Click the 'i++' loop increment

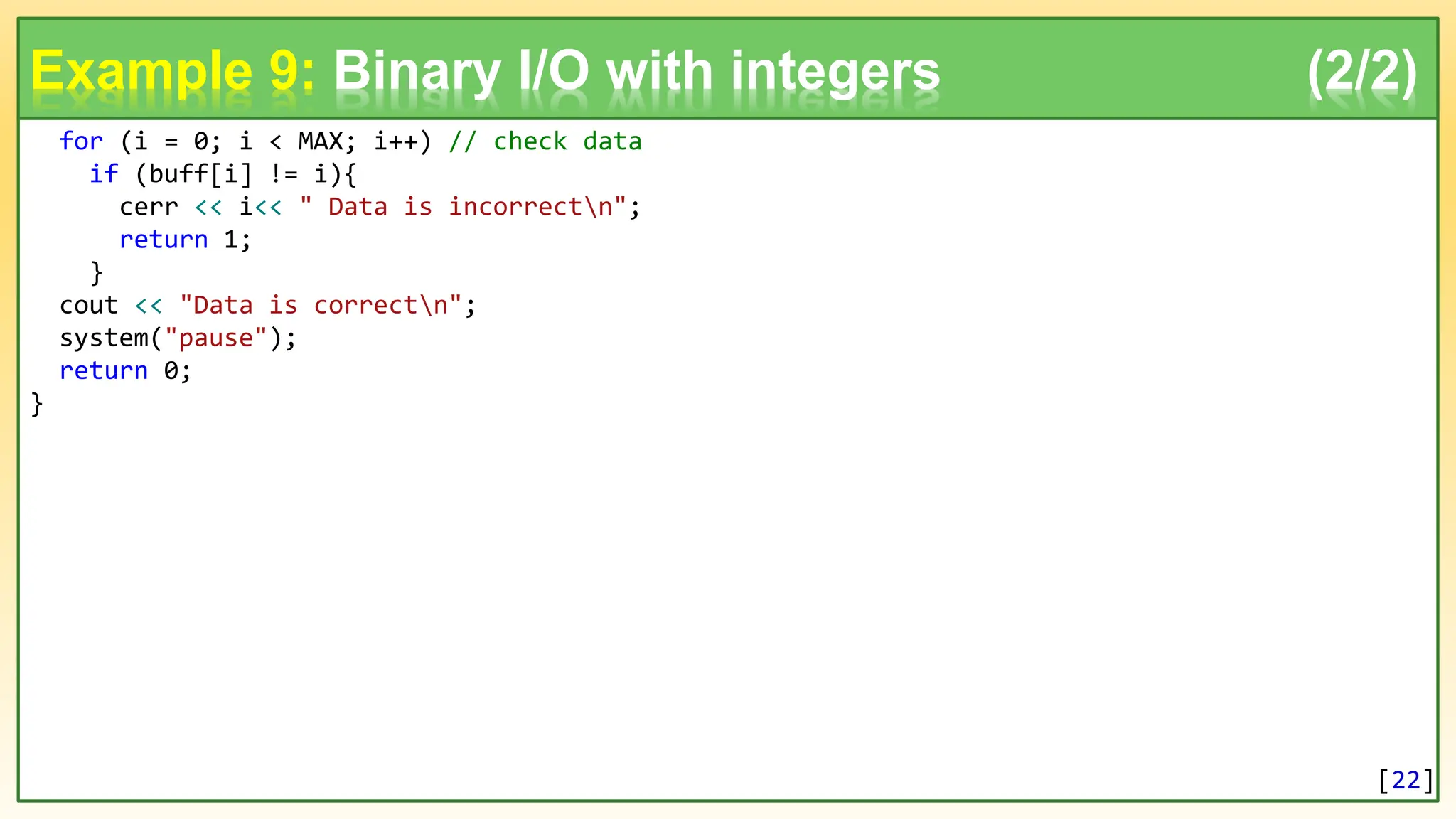(x=396, y=141)
